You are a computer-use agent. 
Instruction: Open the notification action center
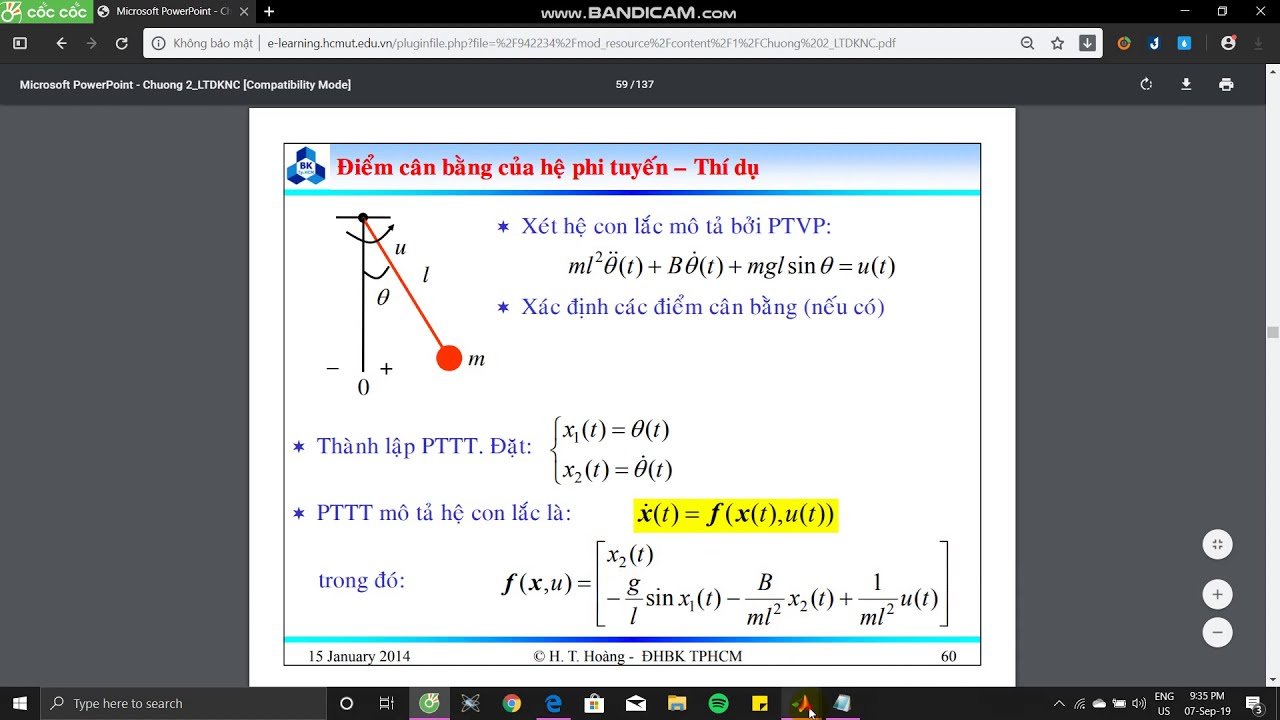click(x=1254, y=703)
